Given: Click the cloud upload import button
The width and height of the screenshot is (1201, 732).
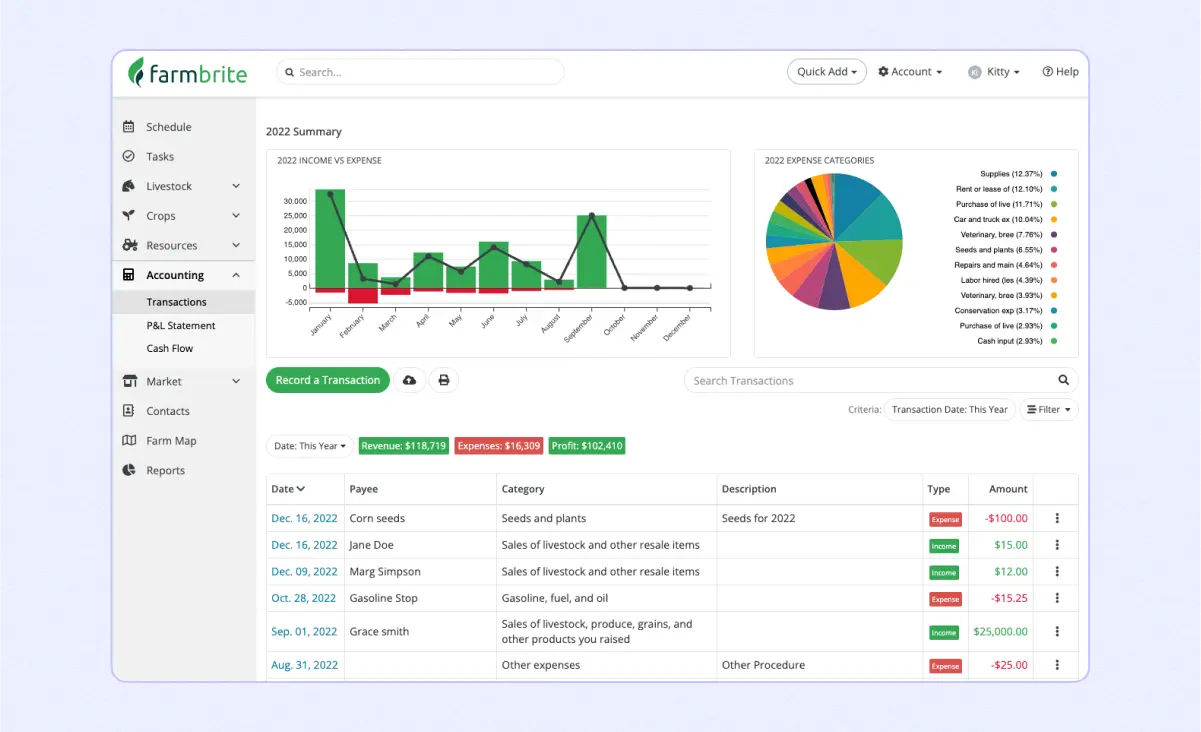Looking at the screenshot, I should coord(409,380).
